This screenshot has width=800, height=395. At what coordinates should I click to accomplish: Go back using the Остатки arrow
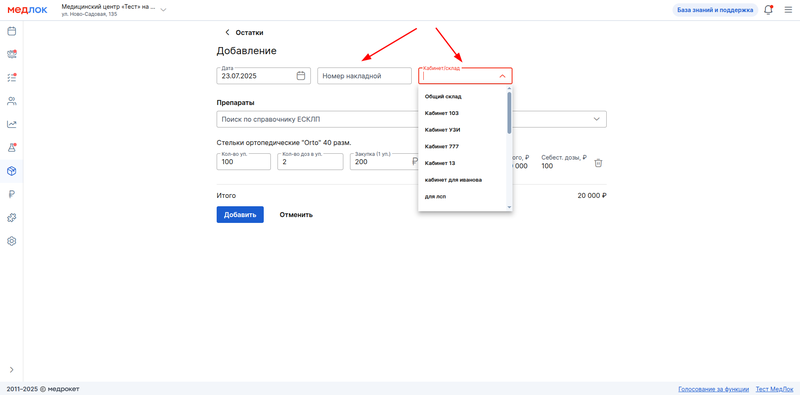pos(228,33)
